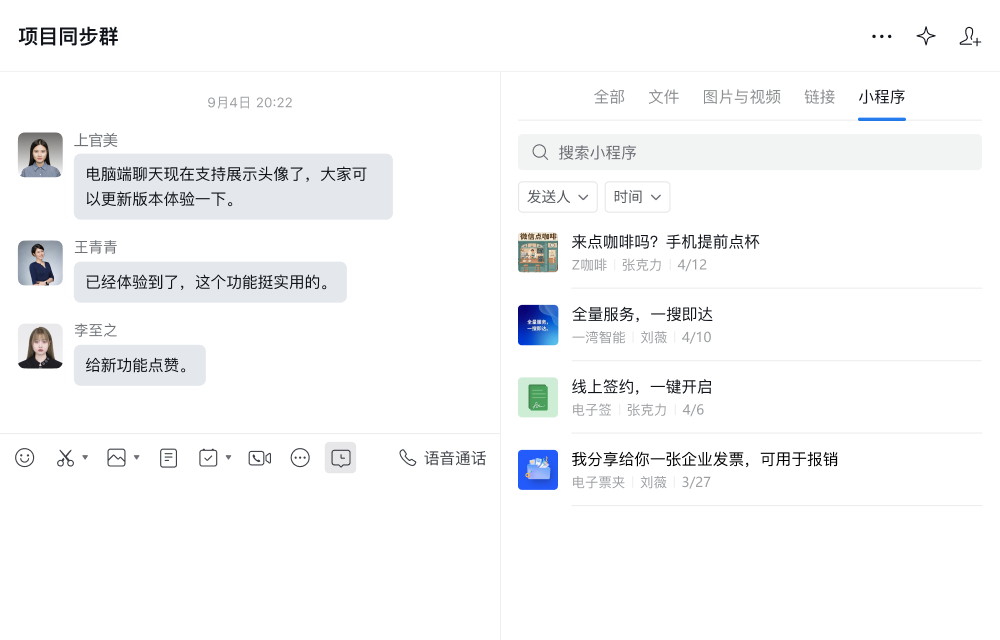
Task: Click the sparkle AI icon in header
Action: [926, 36]
